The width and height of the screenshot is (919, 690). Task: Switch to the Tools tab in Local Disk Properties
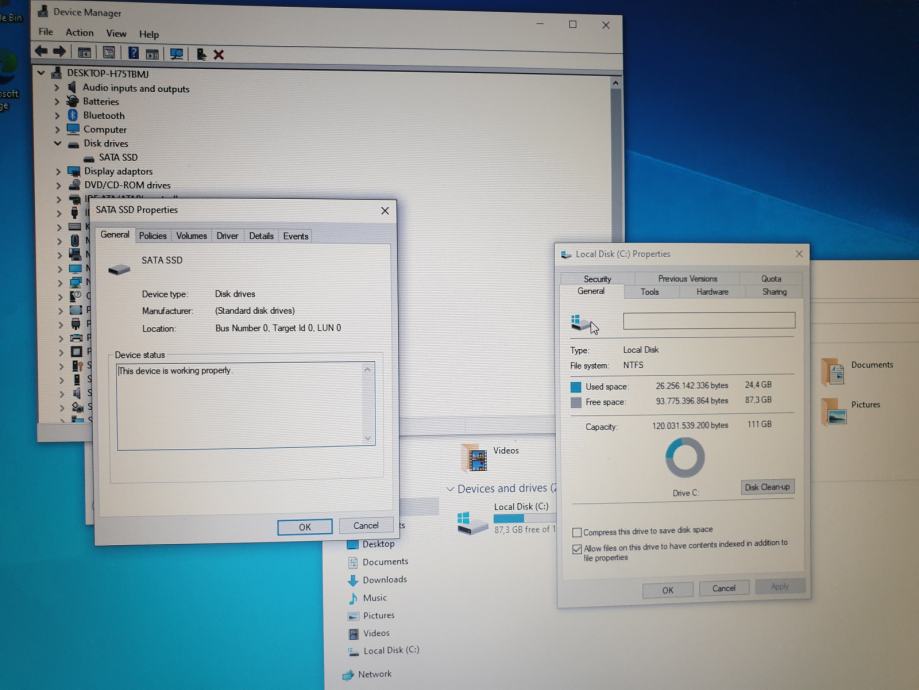click(650, 292)
